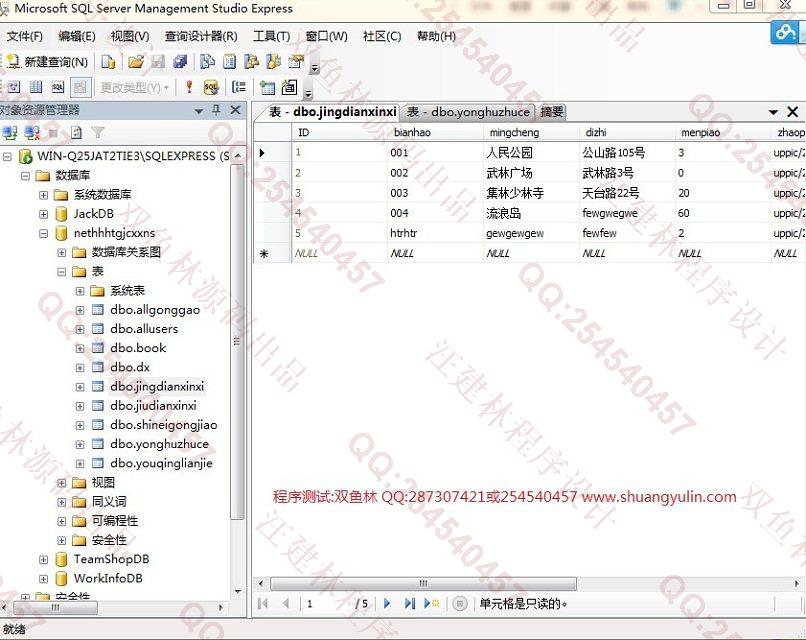Collapse the nethhhtgjcxxns database node

coord(44,233)
